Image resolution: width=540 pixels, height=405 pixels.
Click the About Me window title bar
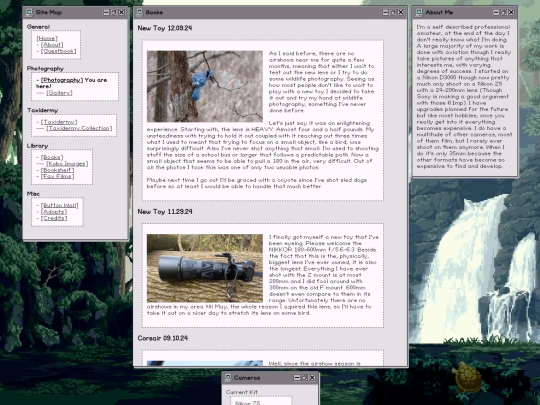[x=465, y=12]
